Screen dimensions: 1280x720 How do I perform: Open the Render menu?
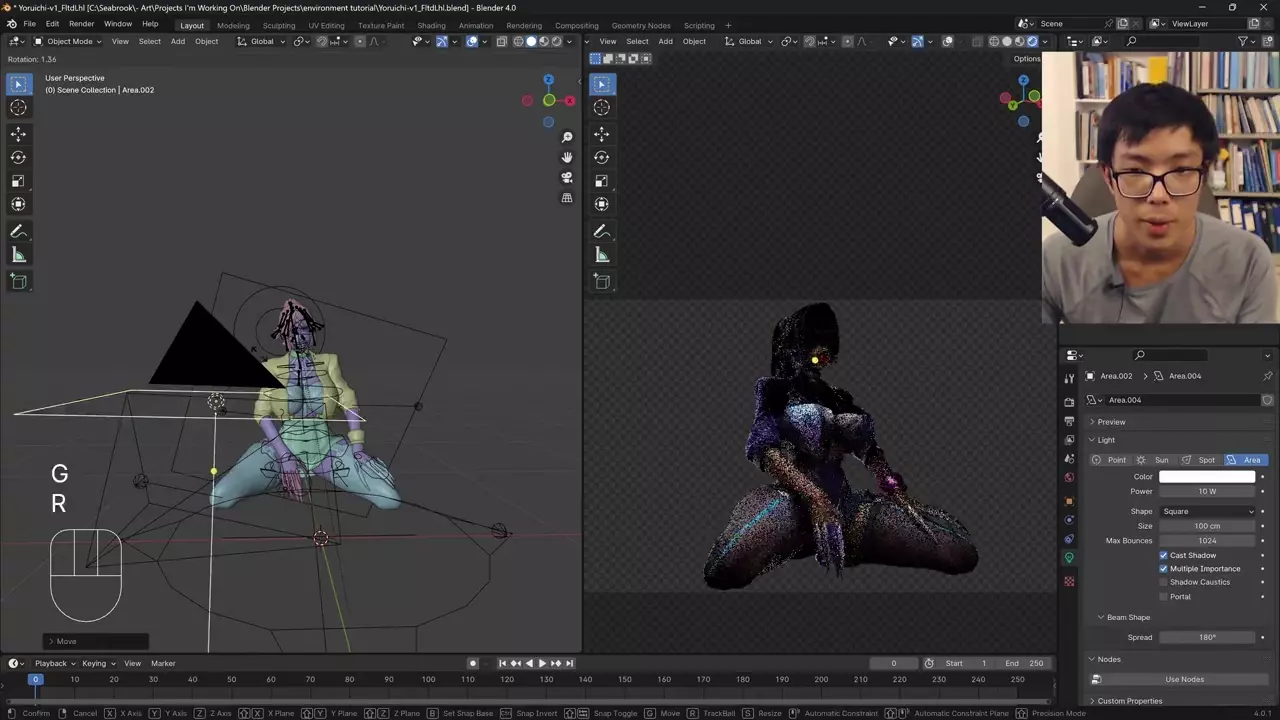tap(81, 24)
